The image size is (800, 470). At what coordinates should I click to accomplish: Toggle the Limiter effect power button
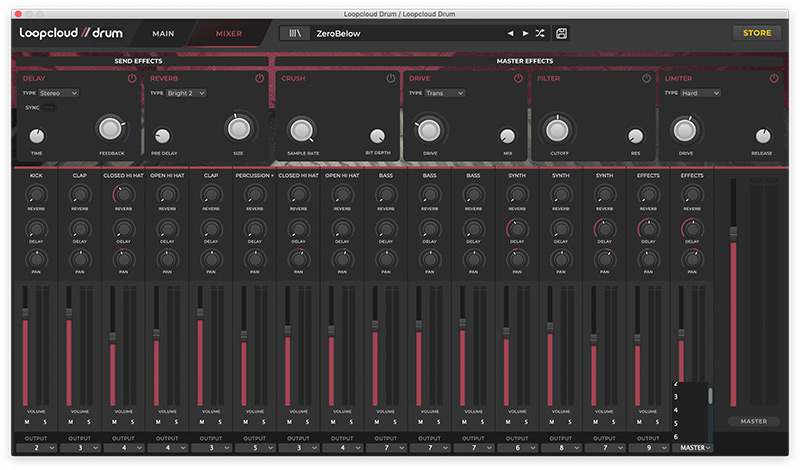pyautogui.click(x=774, y=79)
